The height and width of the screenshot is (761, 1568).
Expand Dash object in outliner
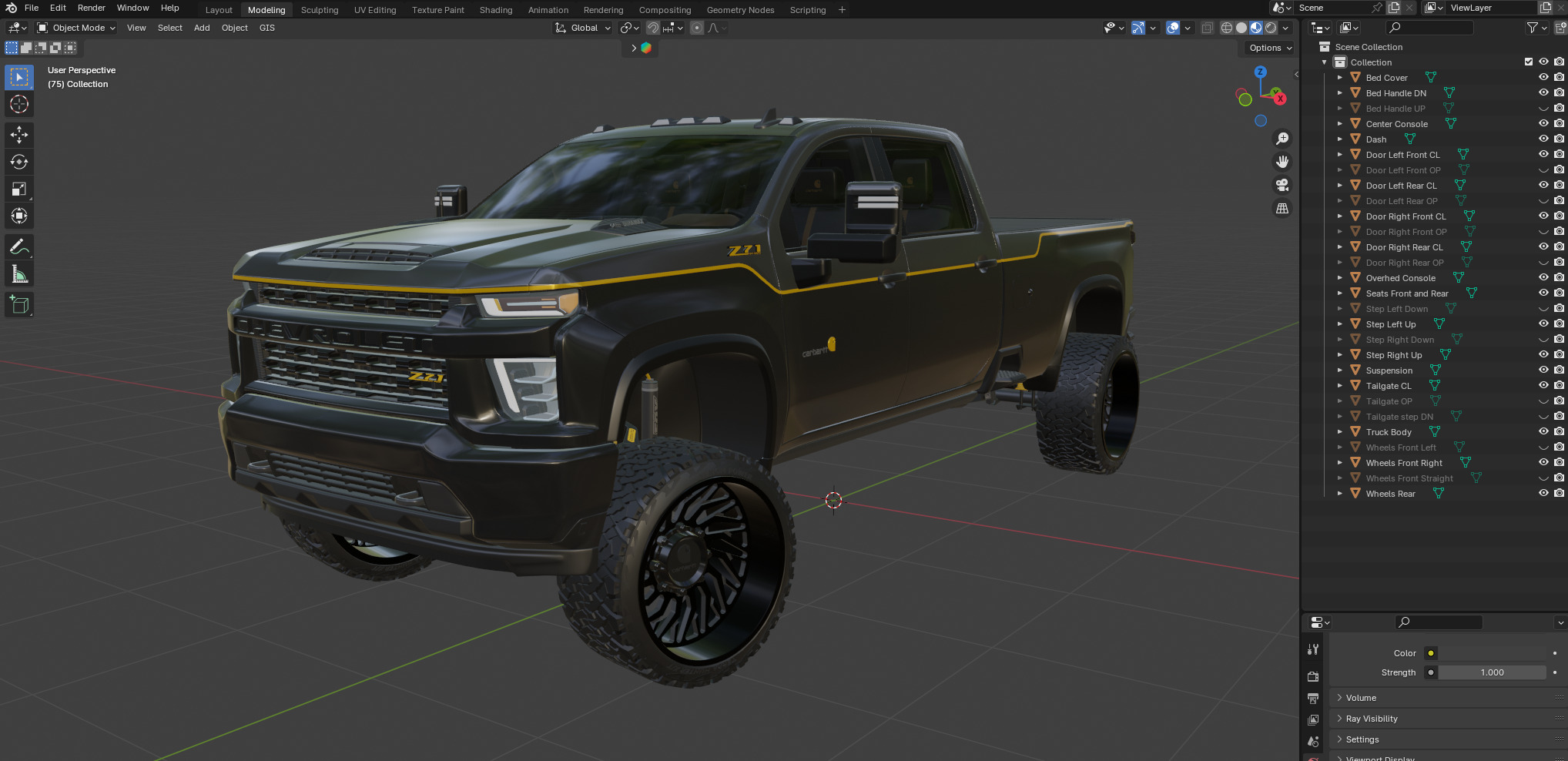(x=1339, y=139)
